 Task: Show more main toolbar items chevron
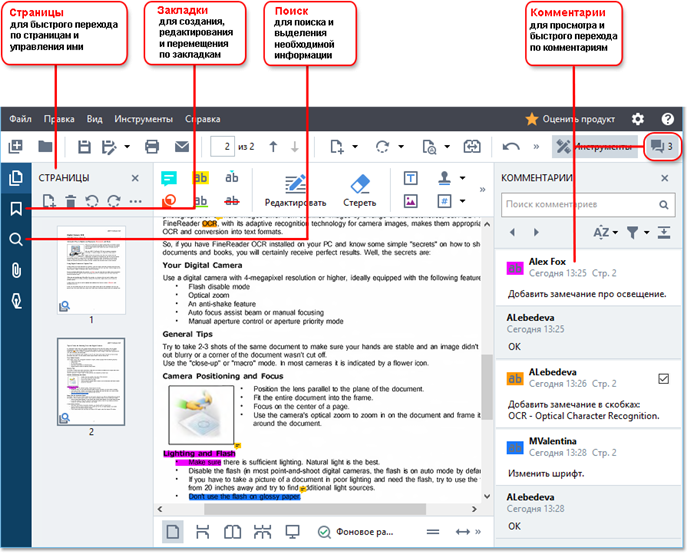click(x=536, y=147)
